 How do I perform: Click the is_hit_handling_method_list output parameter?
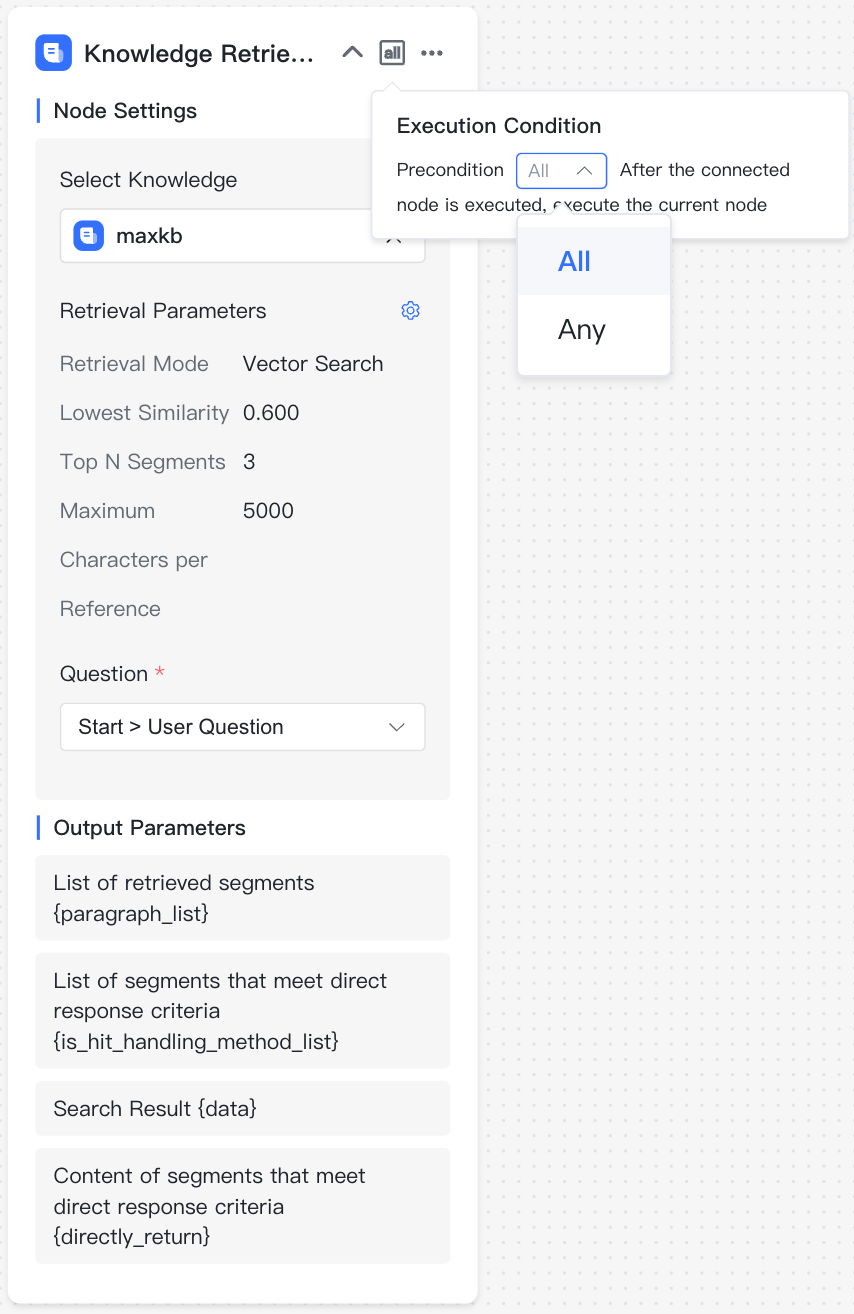pyautogui.click(x=242, y=1011)
